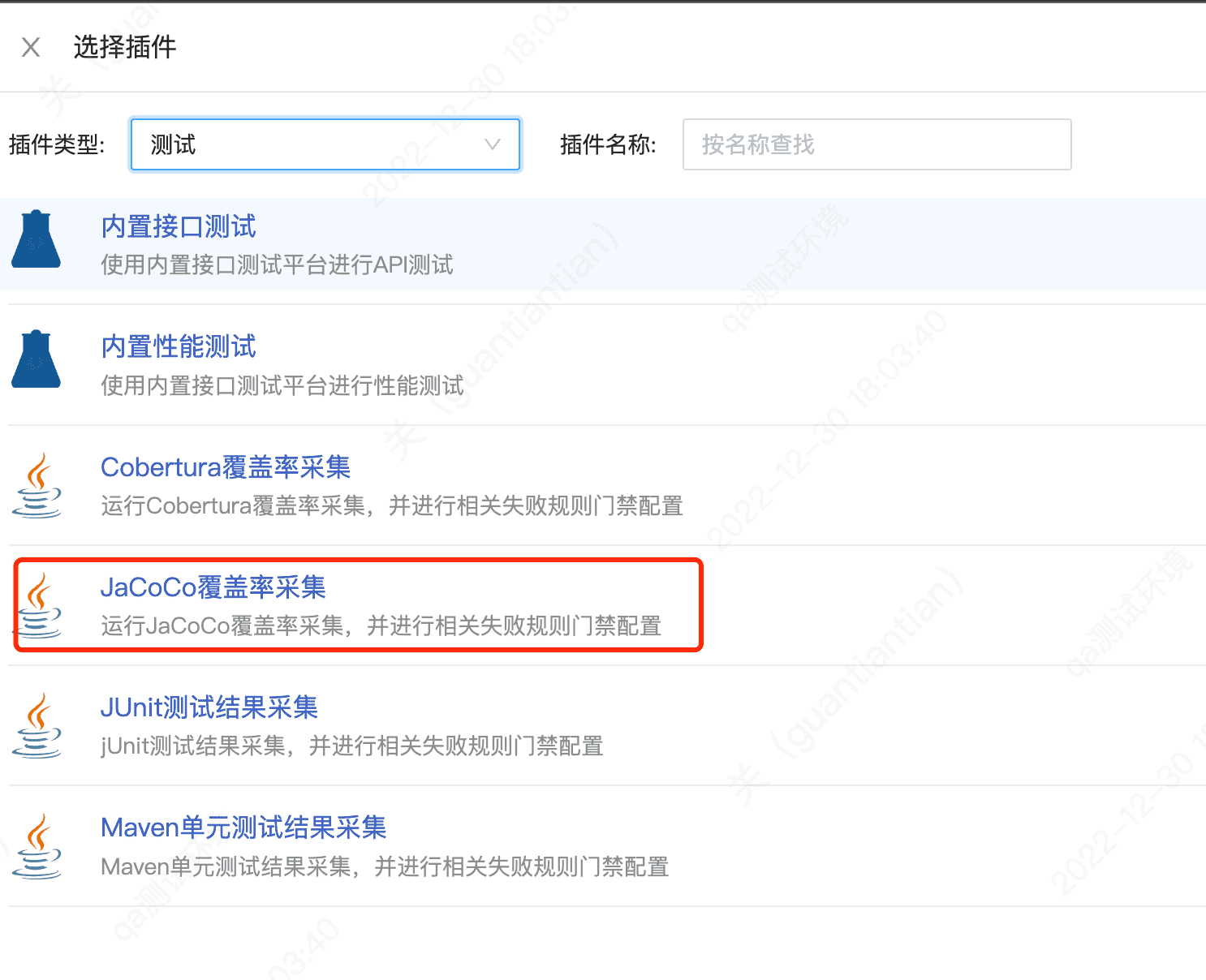Choose the JaCoCo覆盖率采集 plugin title

click(x=213, y=587)
